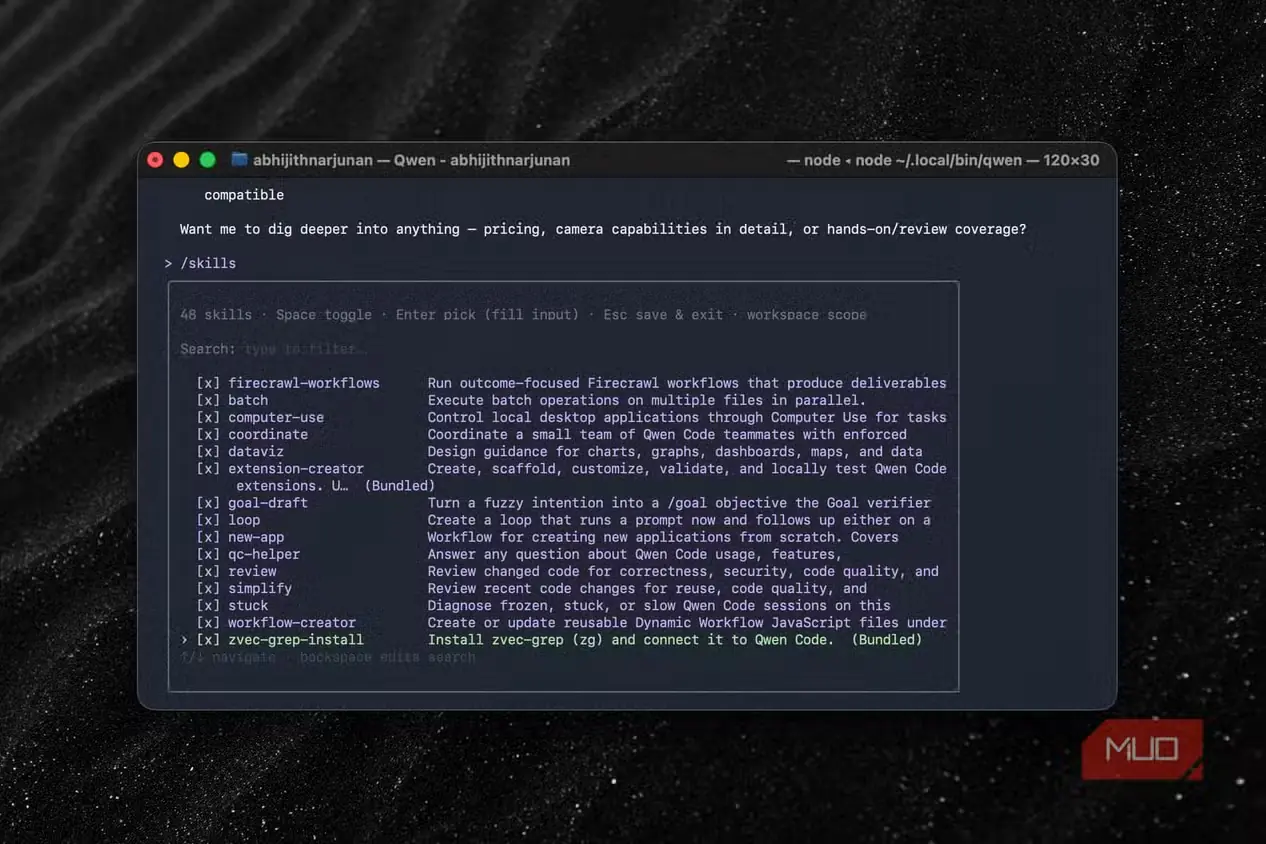1266x844 pixels.
Task: Click the 'compatible' output line
Action: (244, 195)
